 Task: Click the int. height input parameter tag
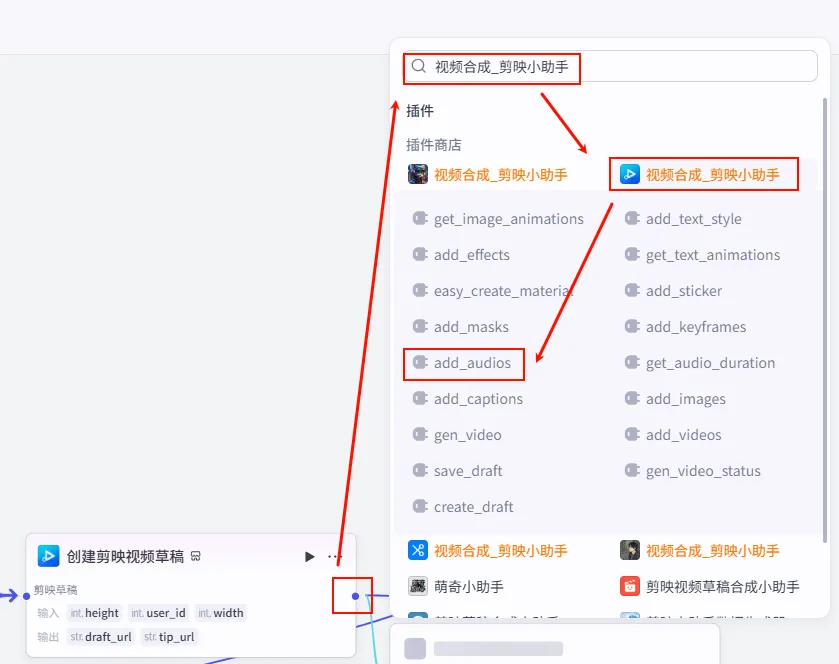94,613
